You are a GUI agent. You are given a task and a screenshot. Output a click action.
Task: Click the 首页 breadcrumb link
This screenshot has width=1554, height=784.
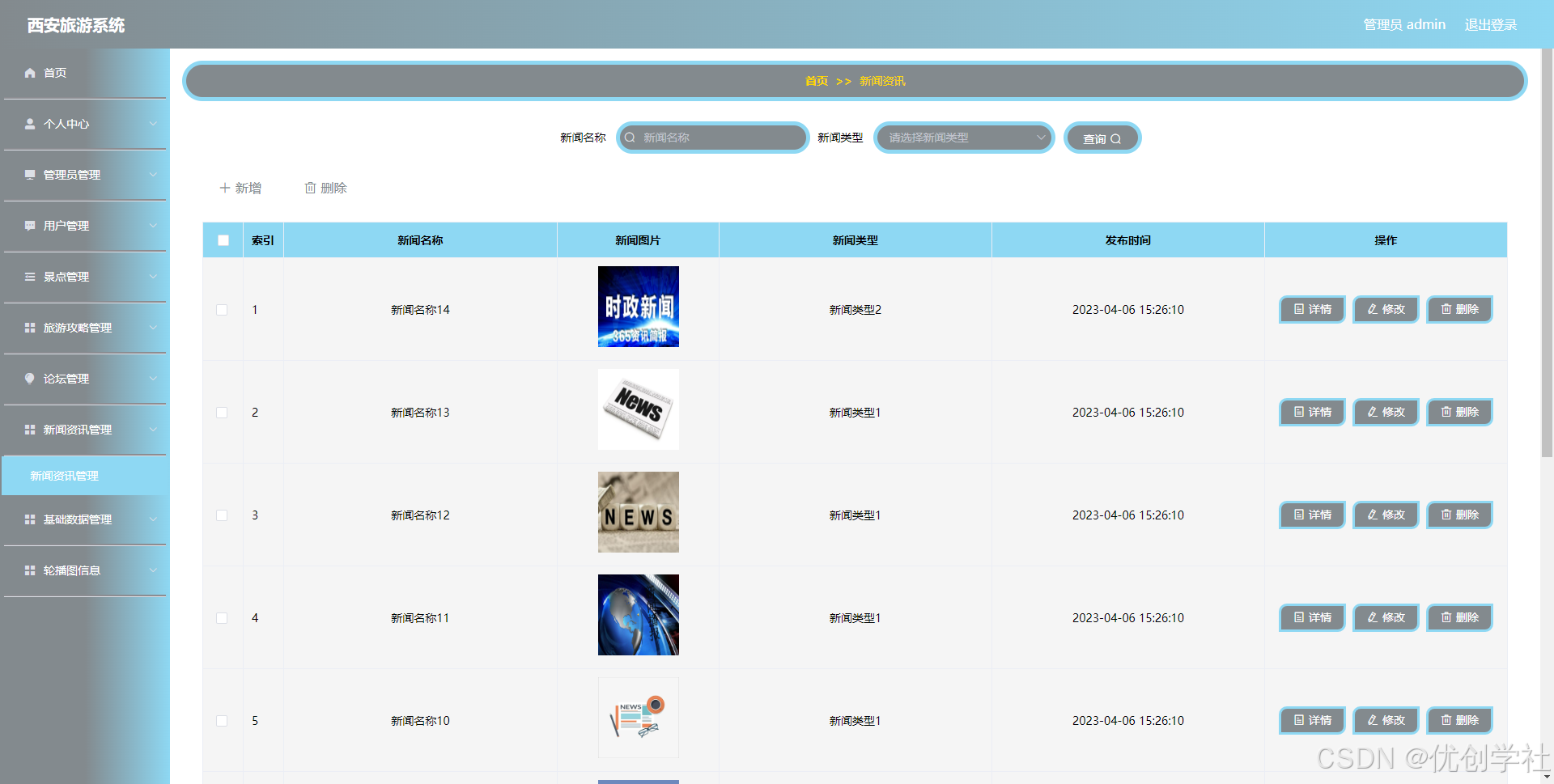[816, 81]
